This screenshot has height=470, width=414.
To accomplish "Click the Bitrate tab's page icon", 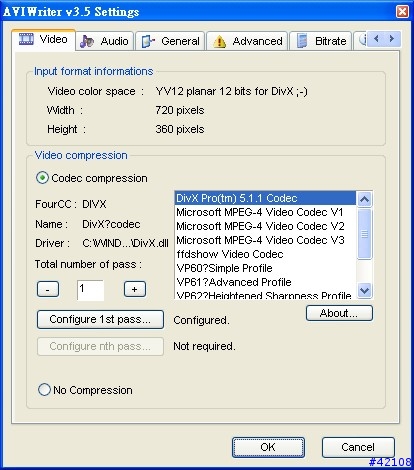I will [x=302, y=41].
